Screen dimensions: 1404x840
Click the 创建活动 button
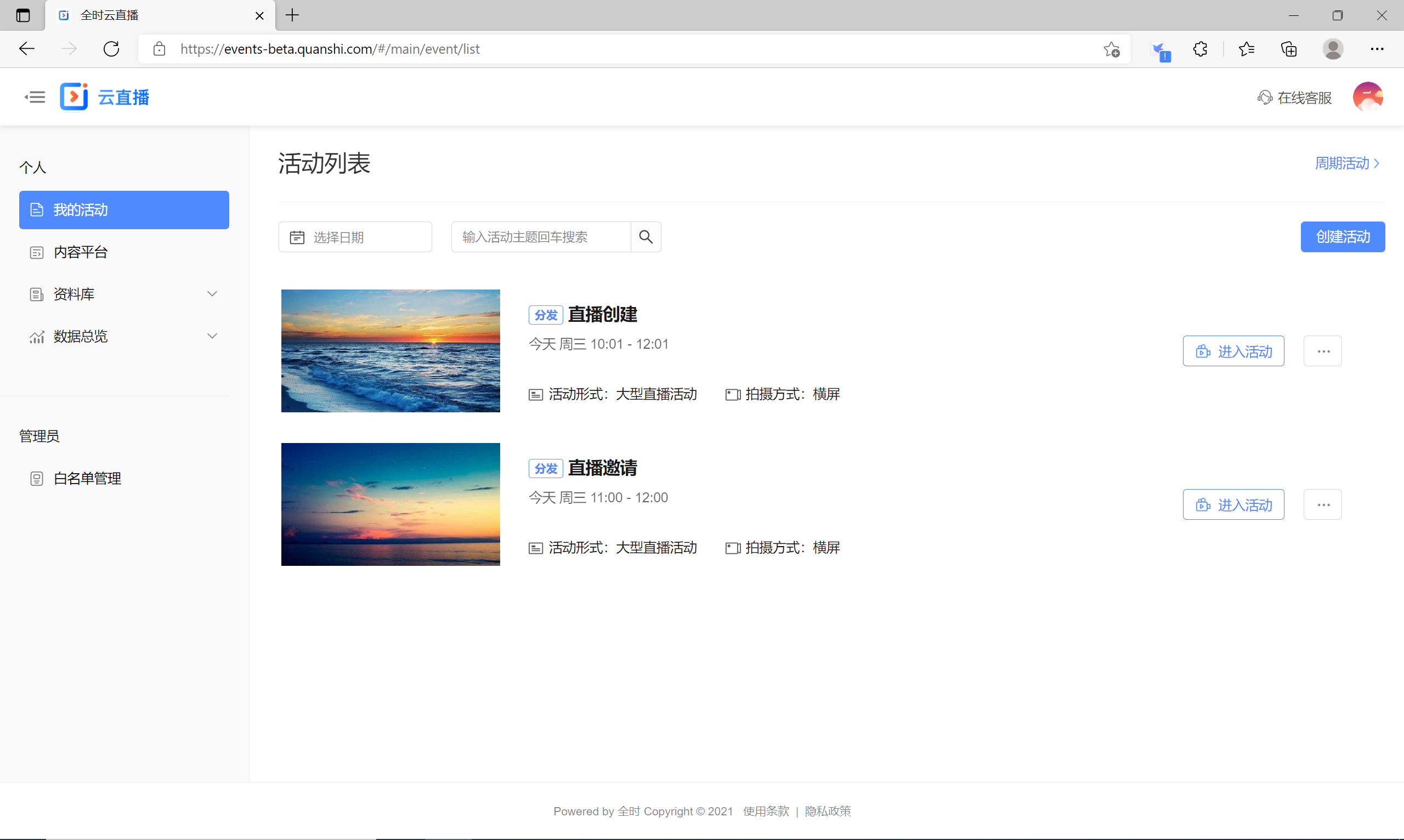[1342, 237]
